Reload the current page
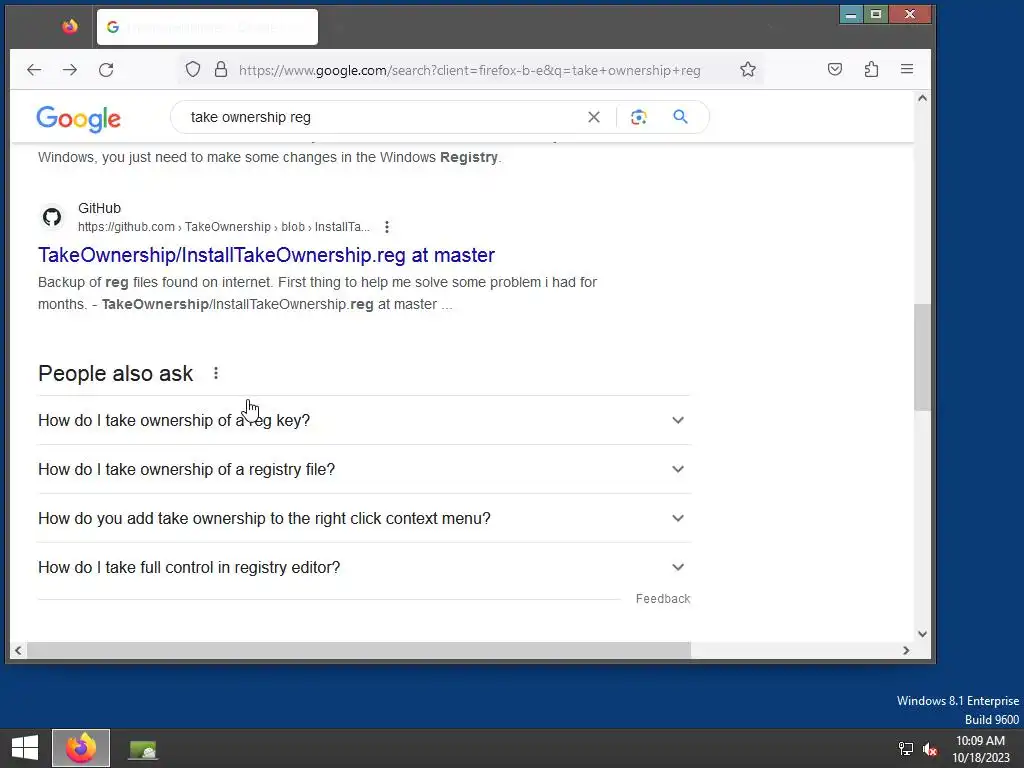 (106, 69)
